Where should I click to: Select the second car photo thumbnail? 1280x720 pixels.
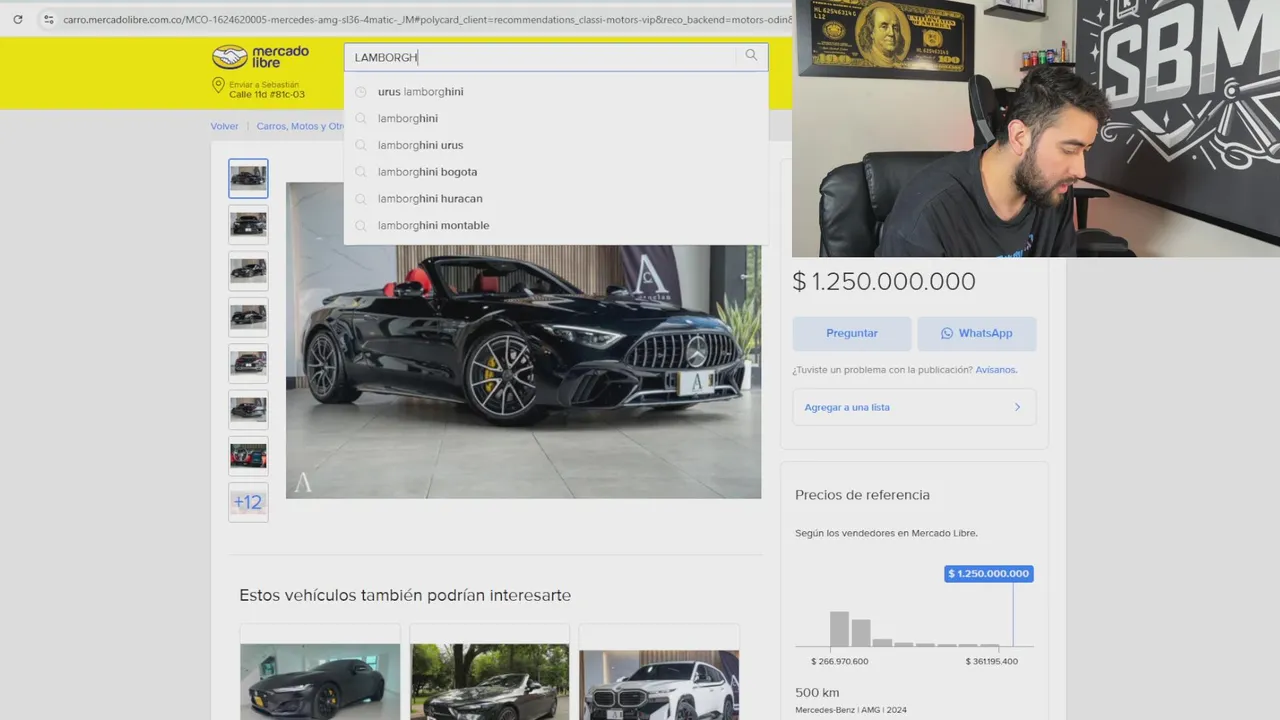(x=248, y=225)
